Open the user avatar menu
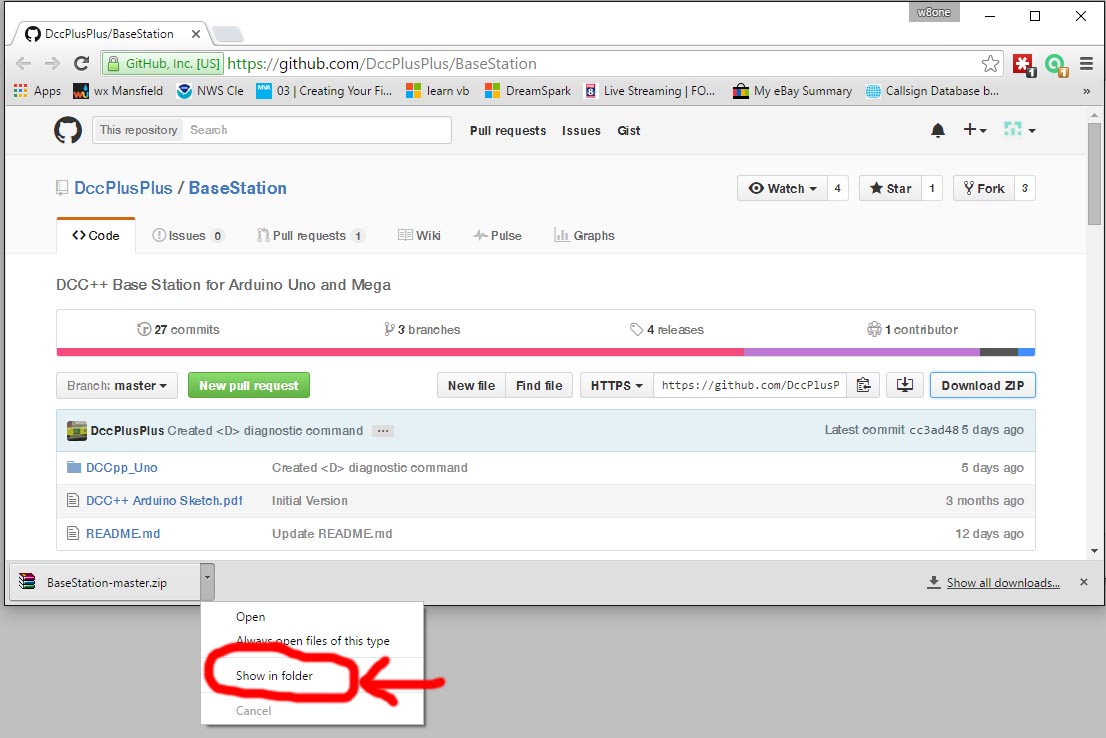This screenshot has height=738, width=1106. (x=1019, y=130)
